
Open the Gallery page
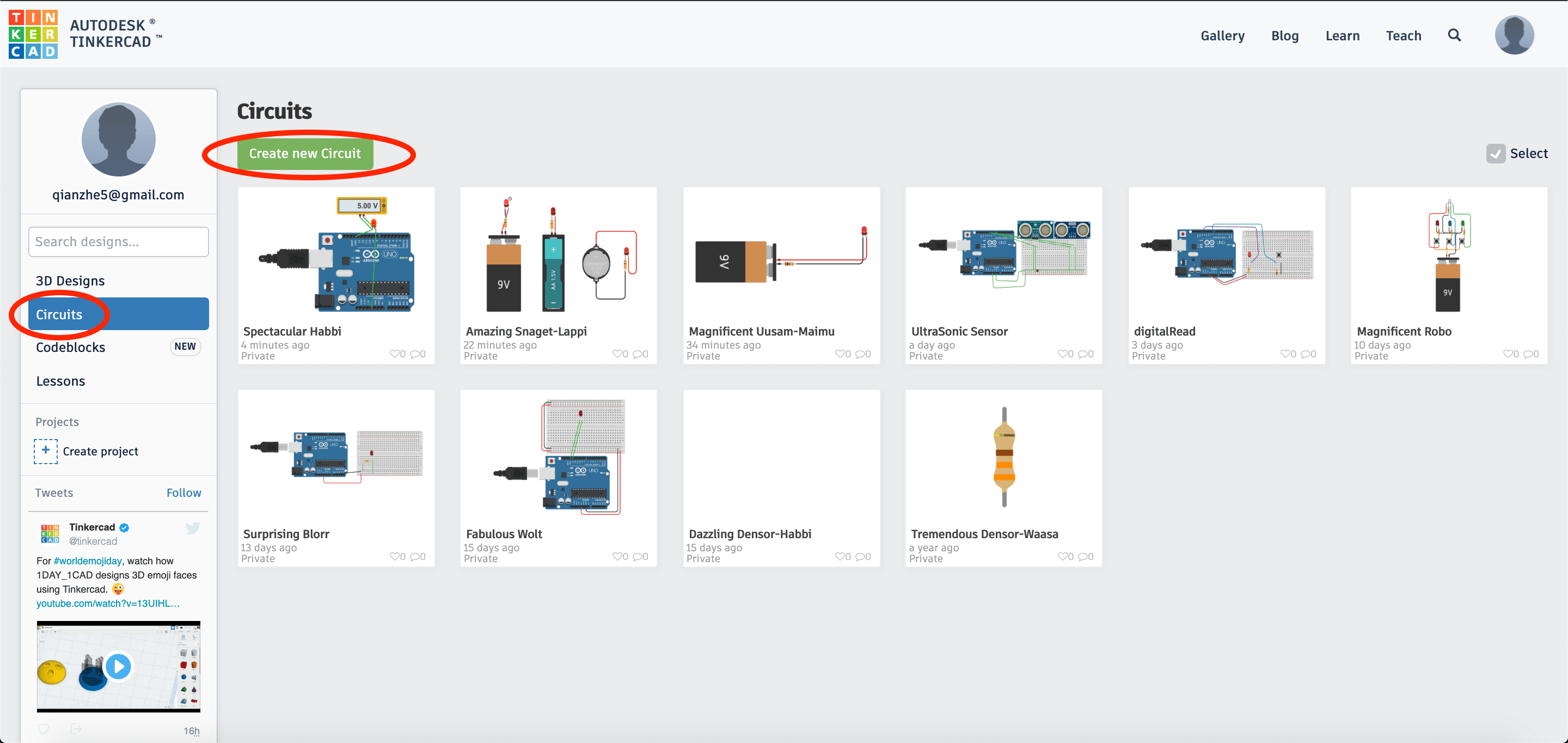coord(1222,36)
